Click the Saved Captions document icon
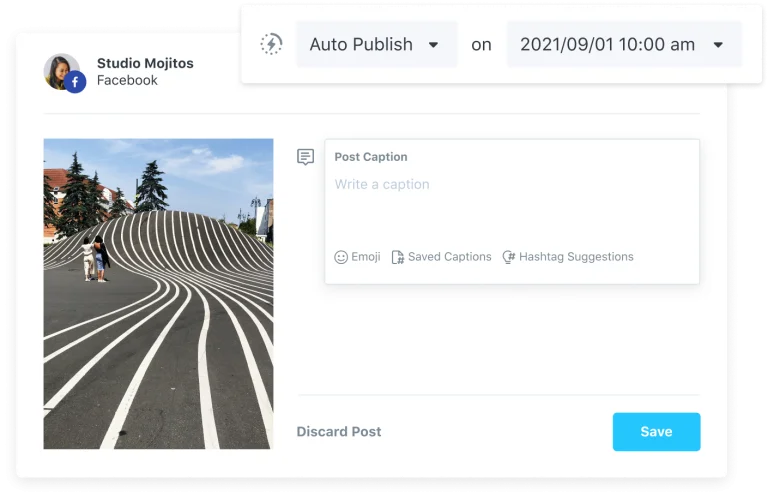The width and height of the screenshot is (768, 497). click(x=398, y=257)
